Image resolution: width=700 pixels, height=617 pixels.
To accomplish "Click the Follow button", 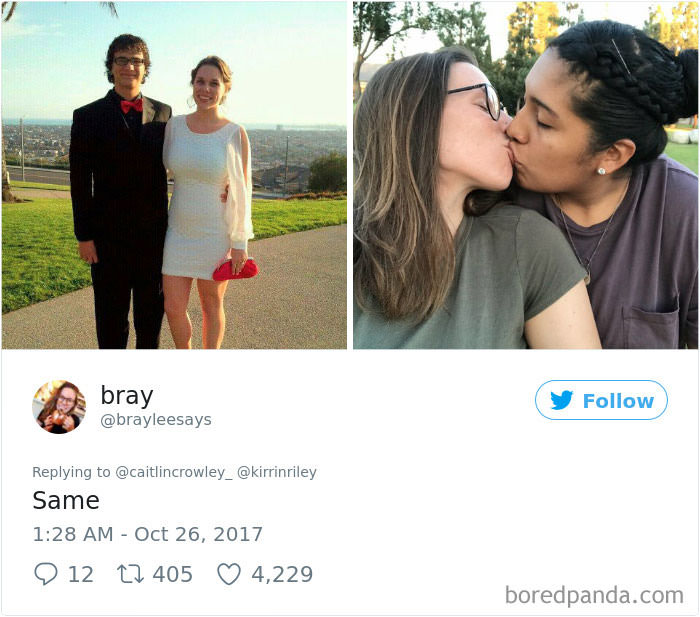I will [601, 400].
